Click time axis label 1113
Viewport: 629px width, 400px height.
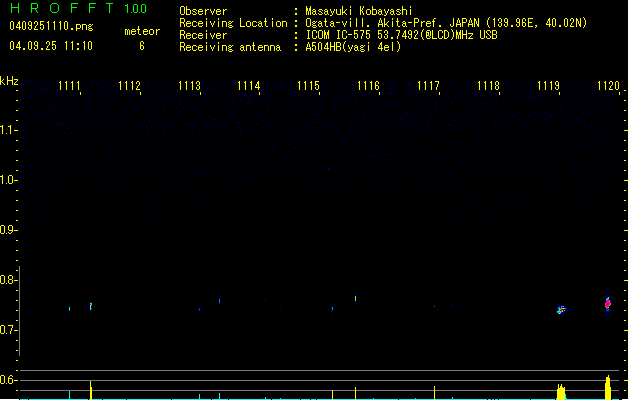pos(189,86)
